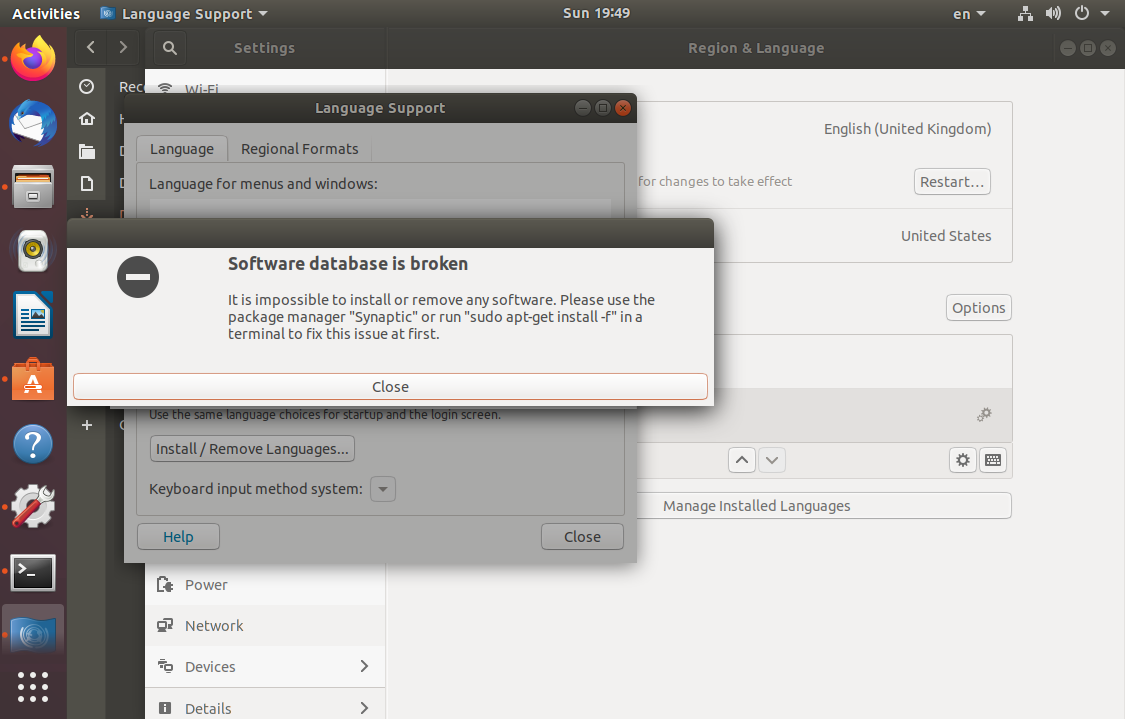The height and width of the screenshot is (719, 1125).
Task: Expand Devices in Settings sidebar
Action: (265, 667)
